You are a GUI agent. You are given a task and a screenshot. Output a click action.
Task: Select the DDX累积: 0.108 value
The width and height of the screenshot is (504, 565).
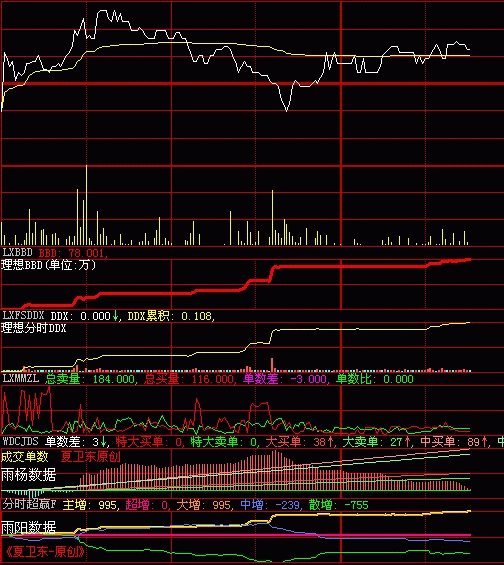click(x=171, y=316)
